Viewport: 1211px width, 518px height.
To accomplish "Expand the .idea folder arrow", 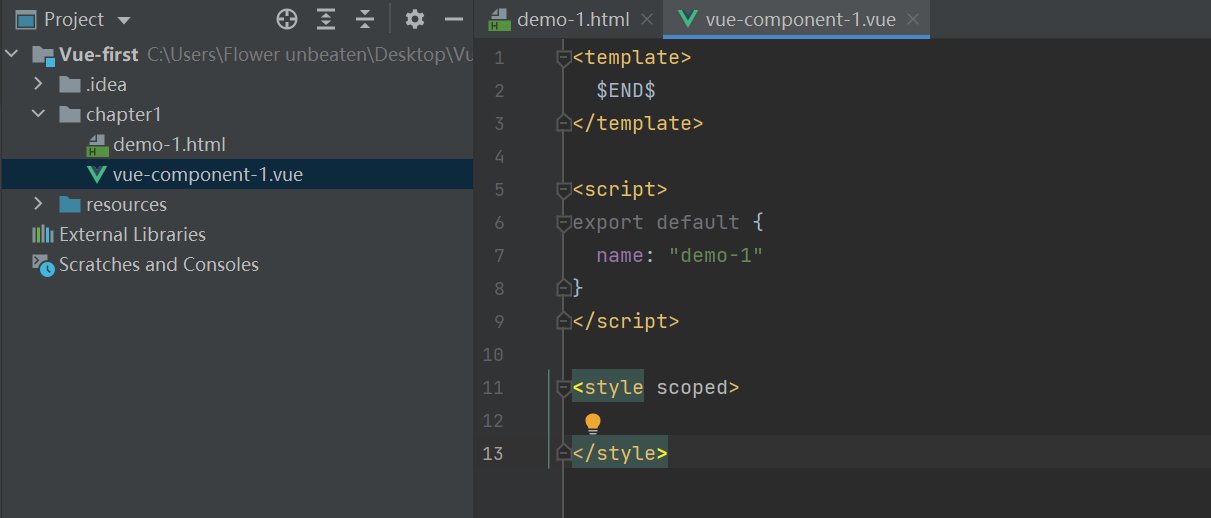I will (x=38, y=84).
